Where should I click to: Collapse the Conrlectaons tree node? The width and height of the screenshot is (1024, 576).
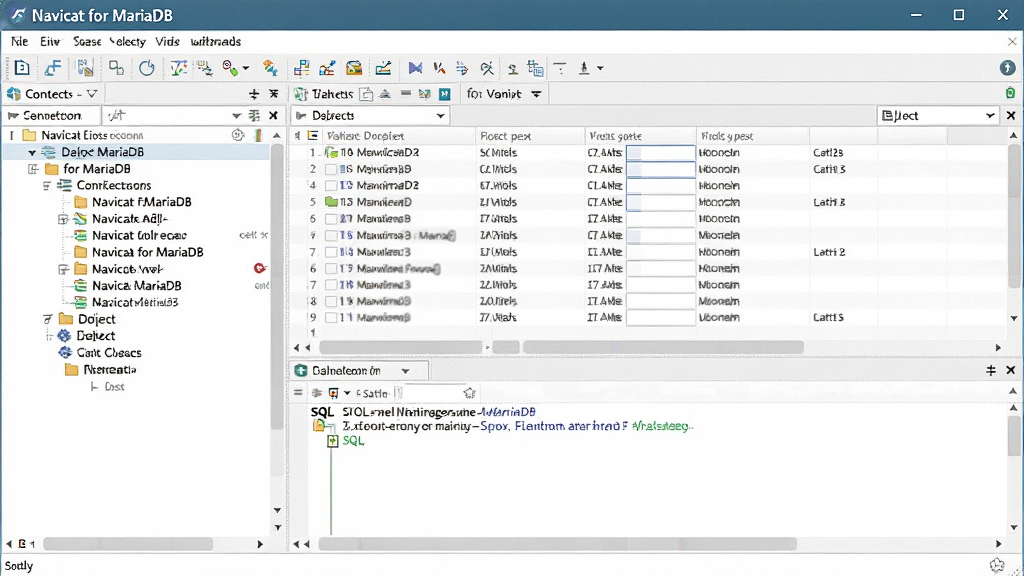(47, 185)
